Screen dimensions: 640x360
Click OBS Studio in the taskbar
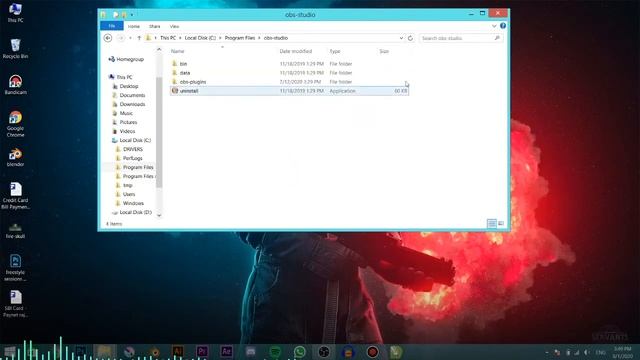point(324,351)
